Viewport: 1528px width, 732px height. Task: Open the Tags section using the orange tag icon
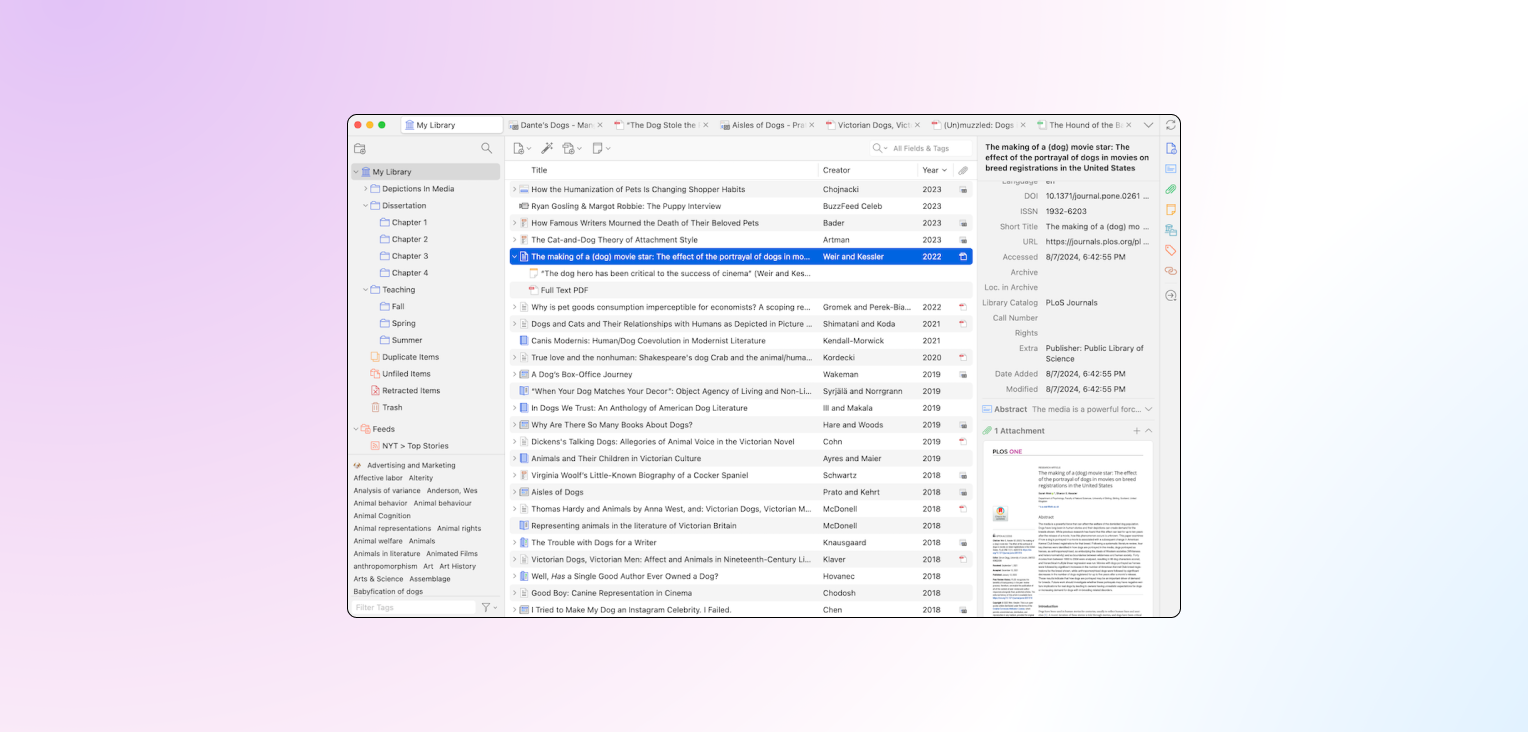click(1171, 250)
